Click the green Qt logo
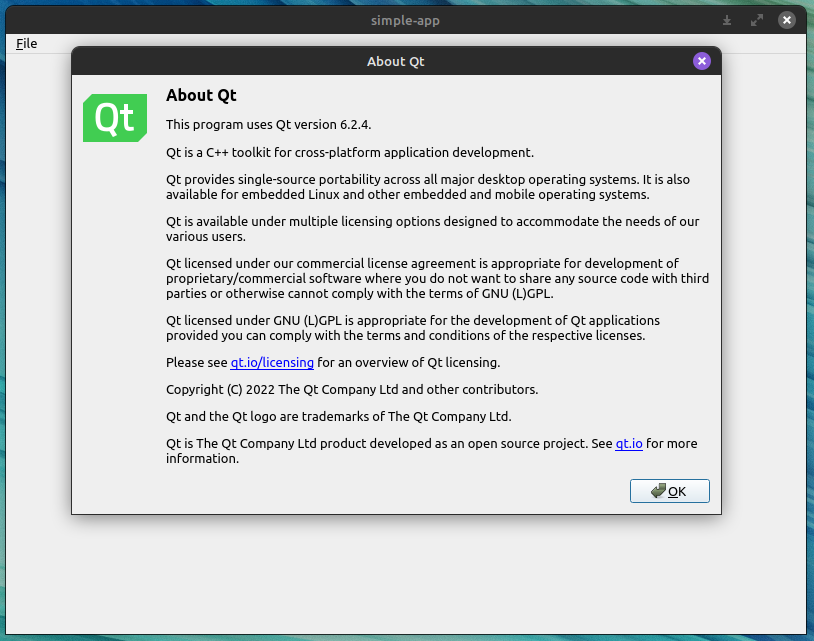 115,118
